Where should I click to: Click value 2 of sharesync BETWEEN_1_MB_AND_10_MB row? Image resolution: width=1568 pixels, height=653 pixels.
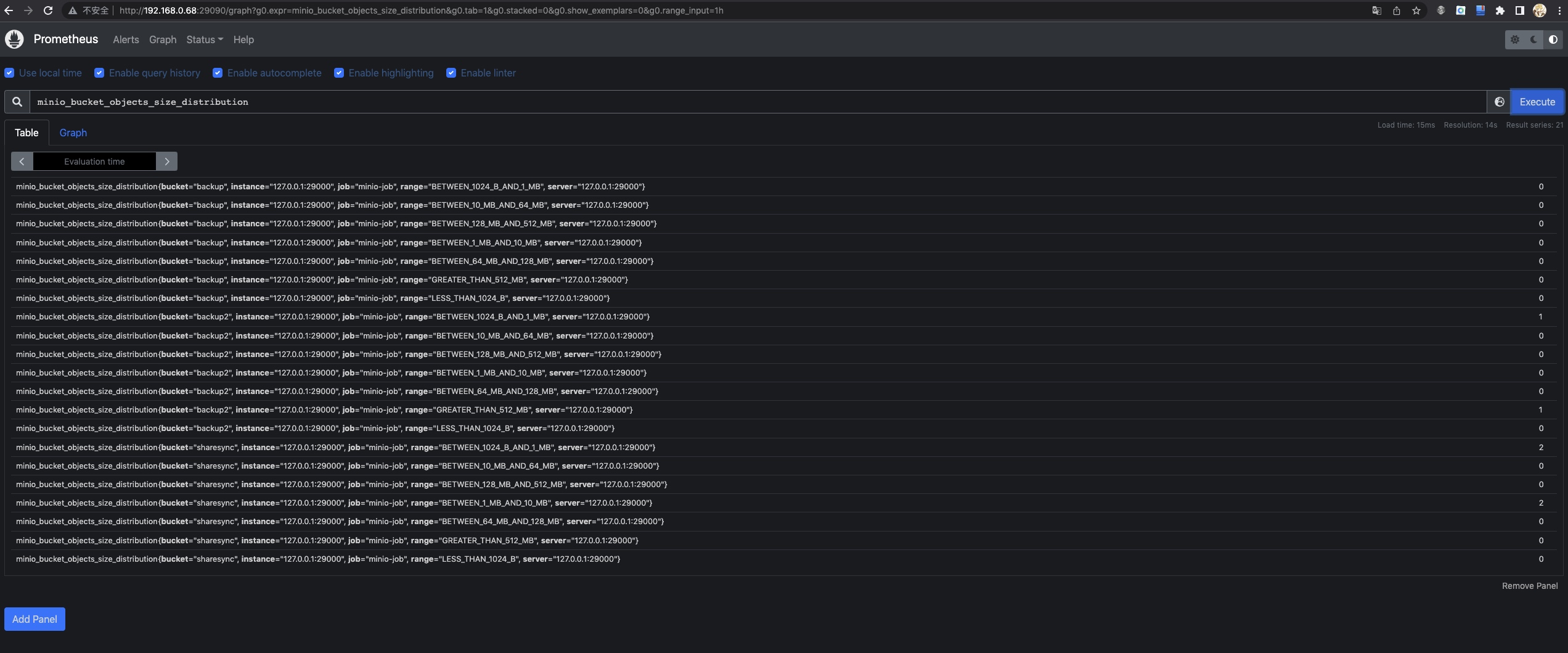click(1541, 503)
